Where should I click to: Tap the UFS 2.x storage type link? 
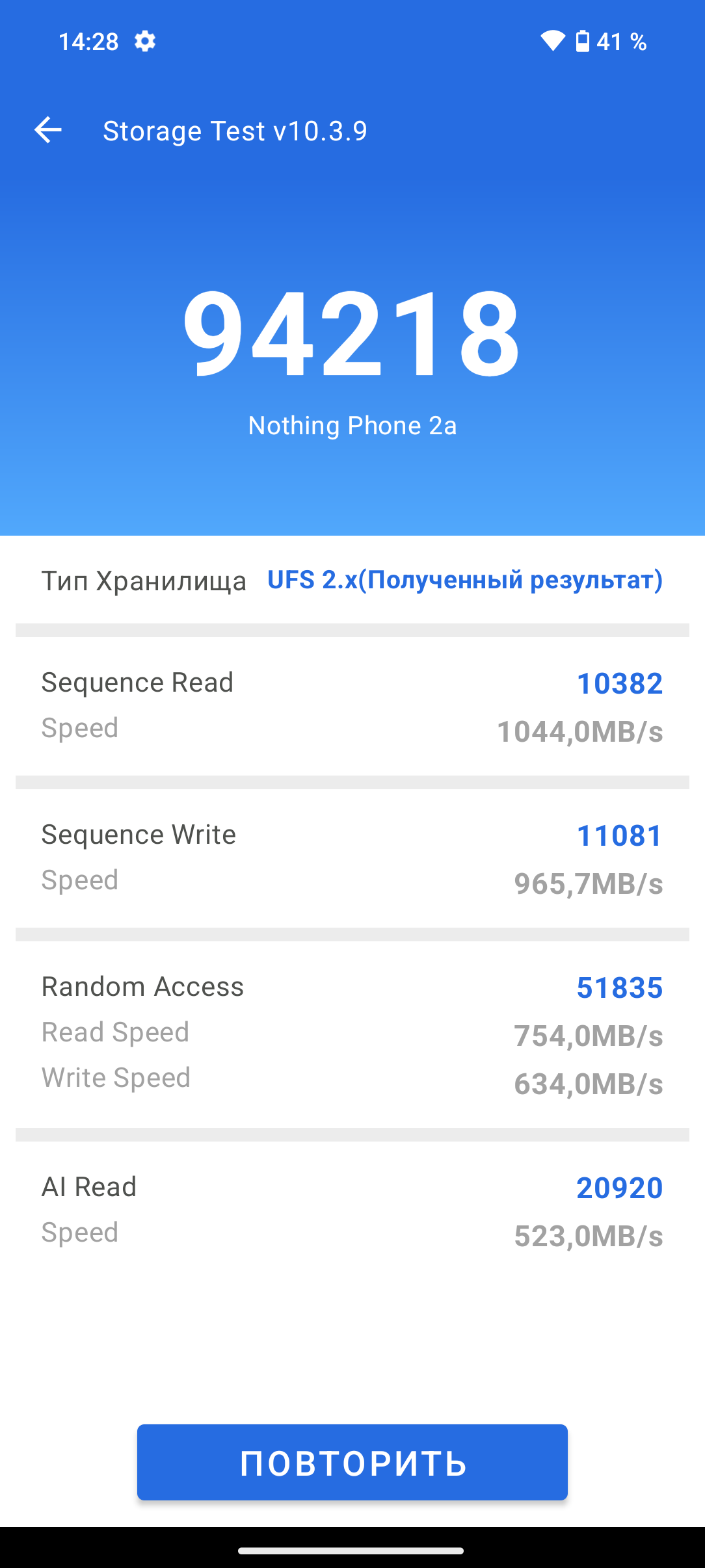465,580
